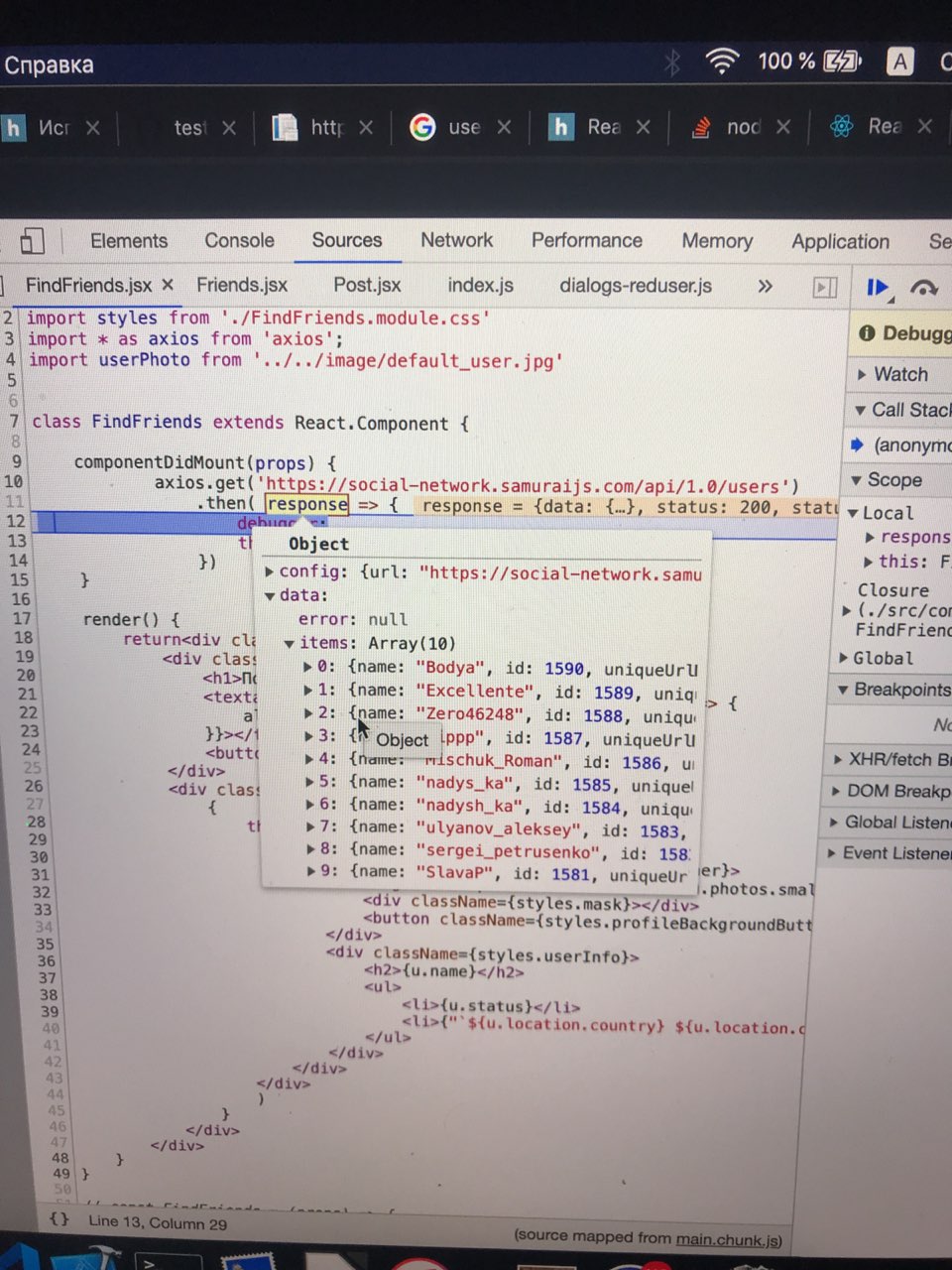Open the Network tab
Image resolution: width=952 pixels, height=1270 pixels.
[x=456, y=240]
